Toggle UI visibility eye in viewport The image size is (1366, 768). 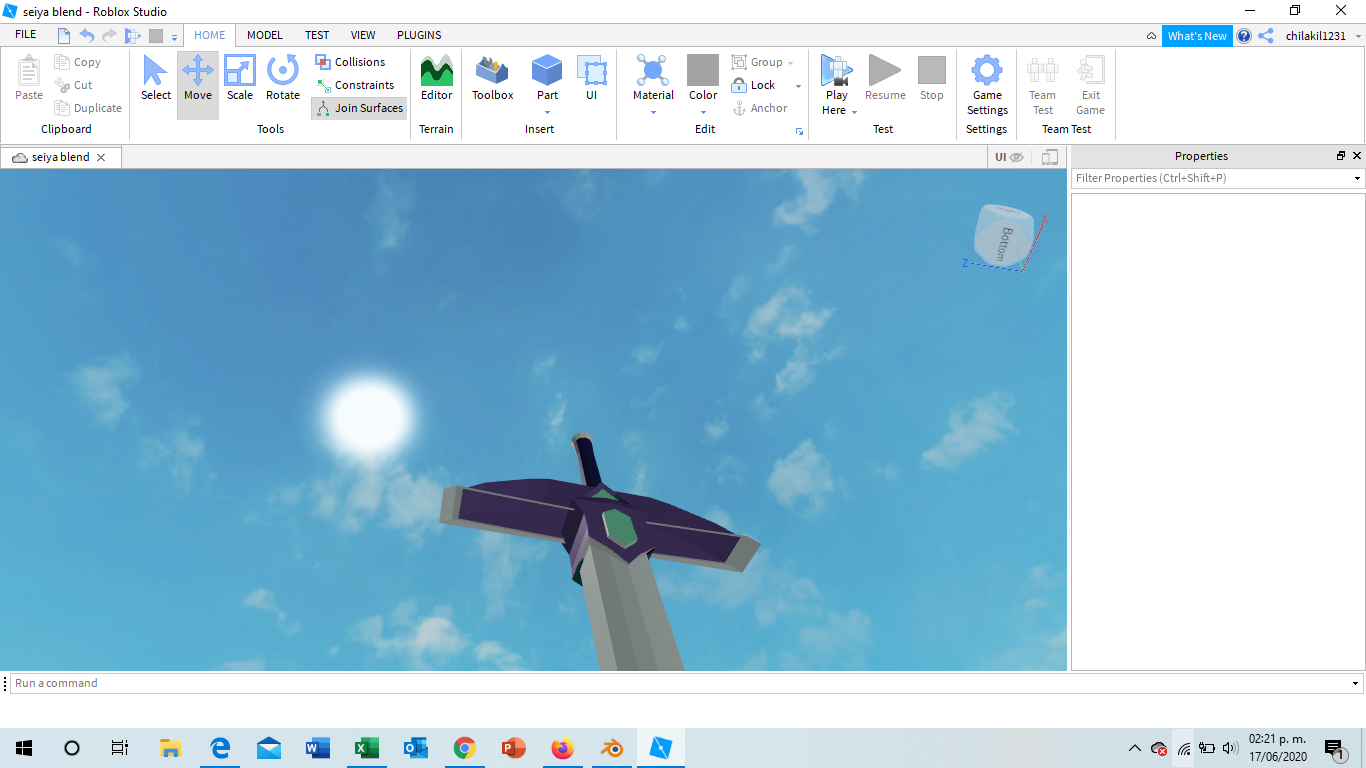click(1008, 157)
